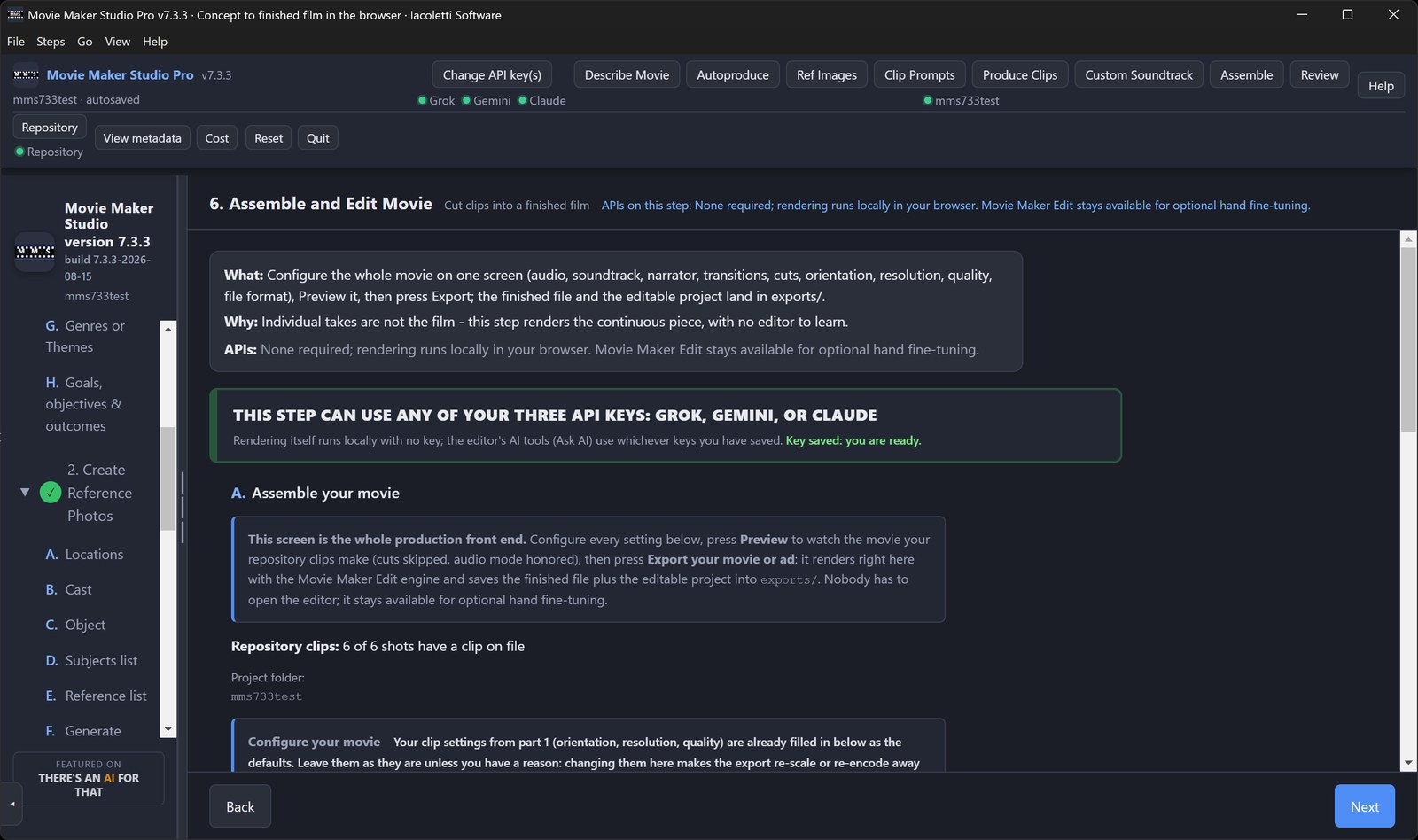Image resolution: width=1418 pixels, height=840 pixels.
Task: Click the green Repository status indicator
Action: (50, 152)
